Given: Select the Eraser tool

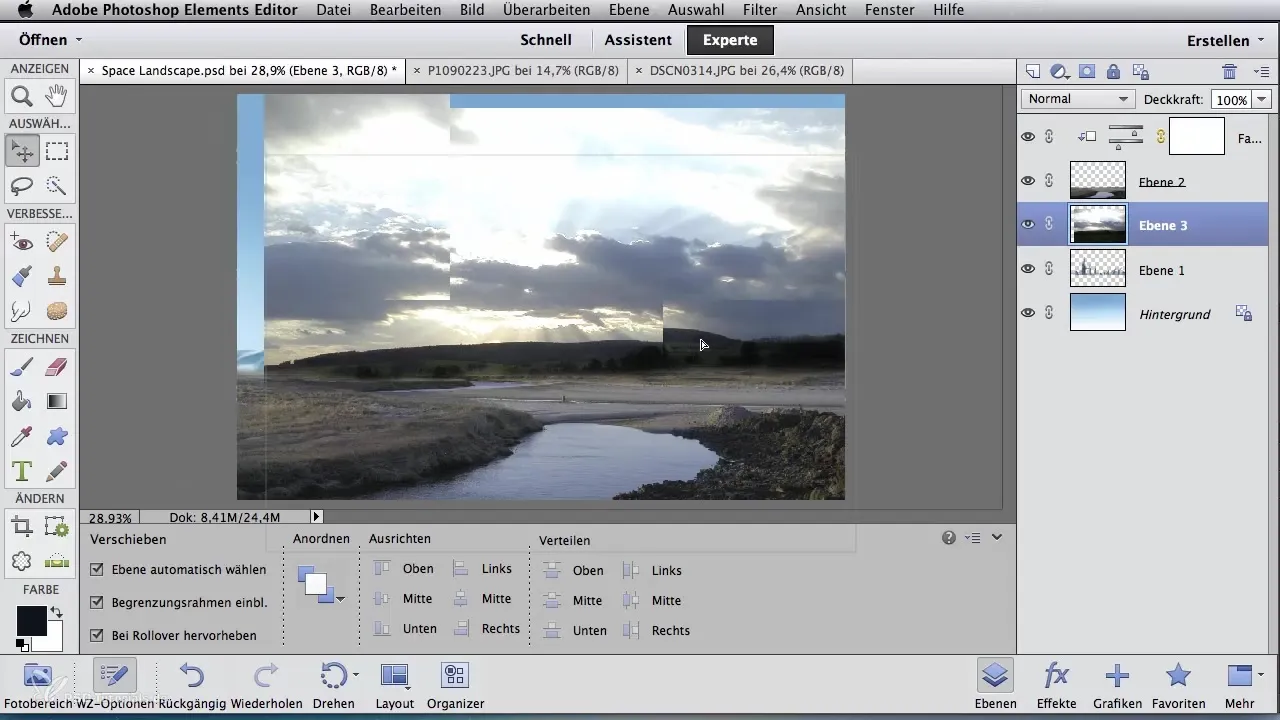Looking at the screenshot, I should click(x=57, y=368).
